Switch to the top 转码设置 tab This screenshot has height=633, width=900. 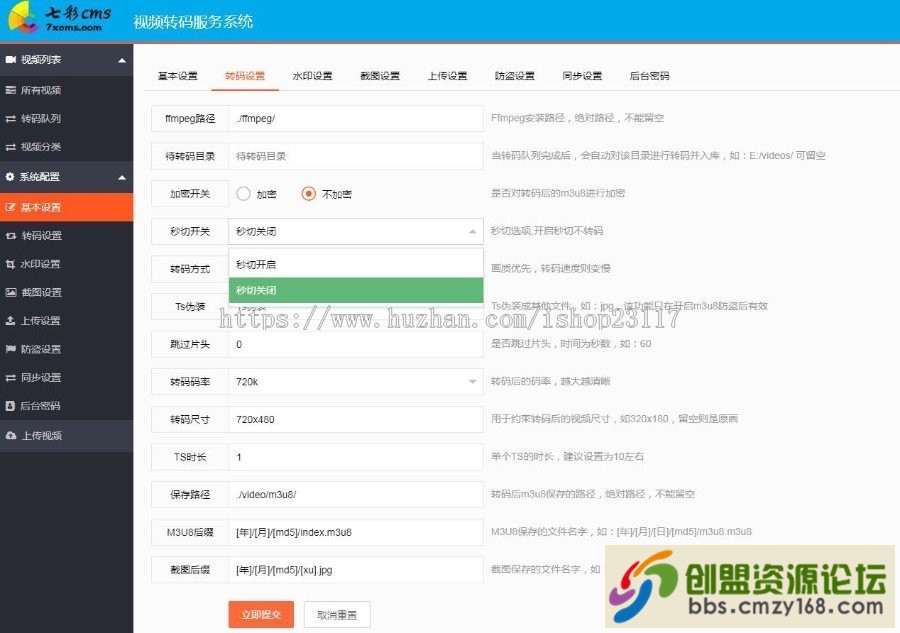245,76
